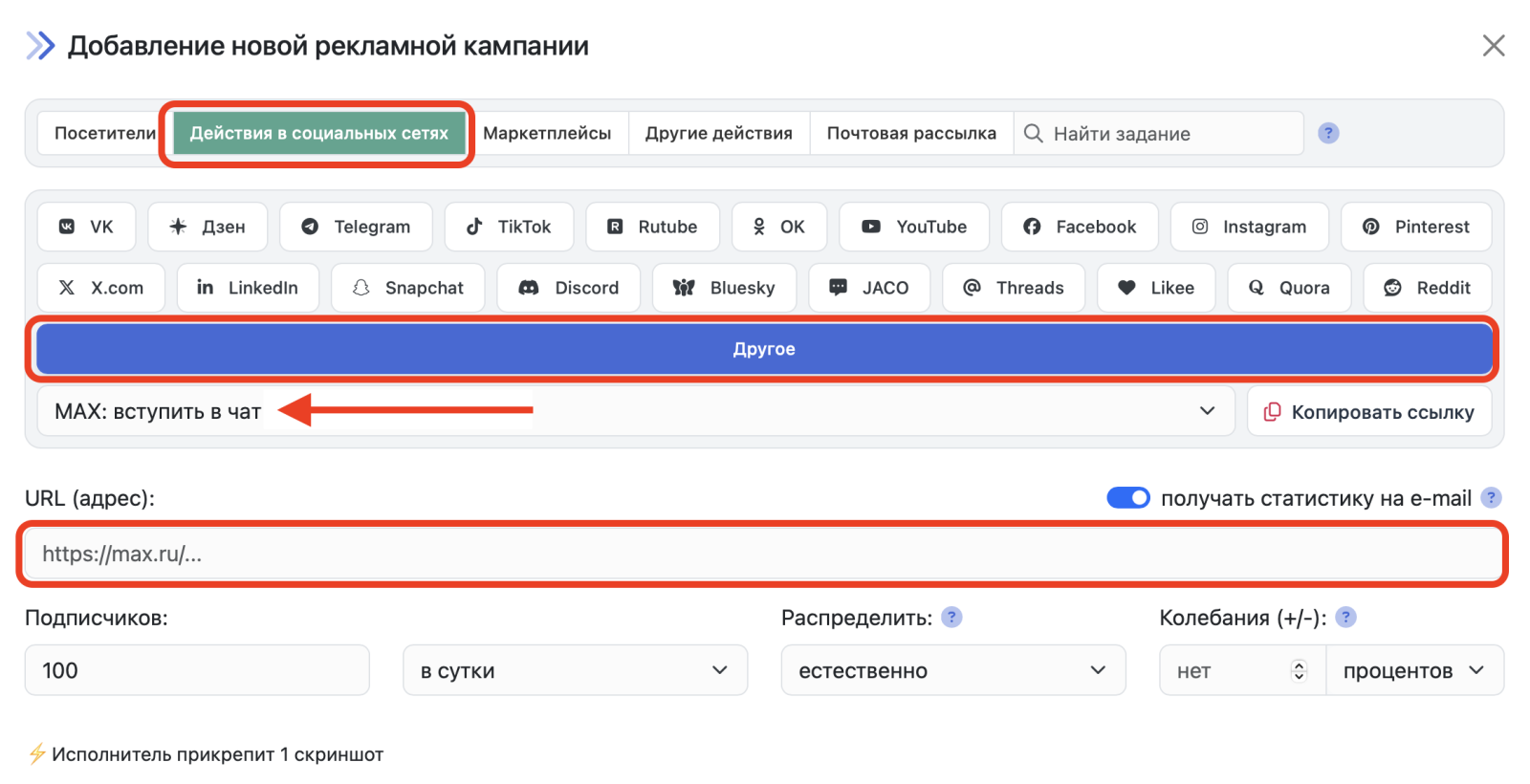
Task: Select the YouTube network button
Action: pos(914,227)
